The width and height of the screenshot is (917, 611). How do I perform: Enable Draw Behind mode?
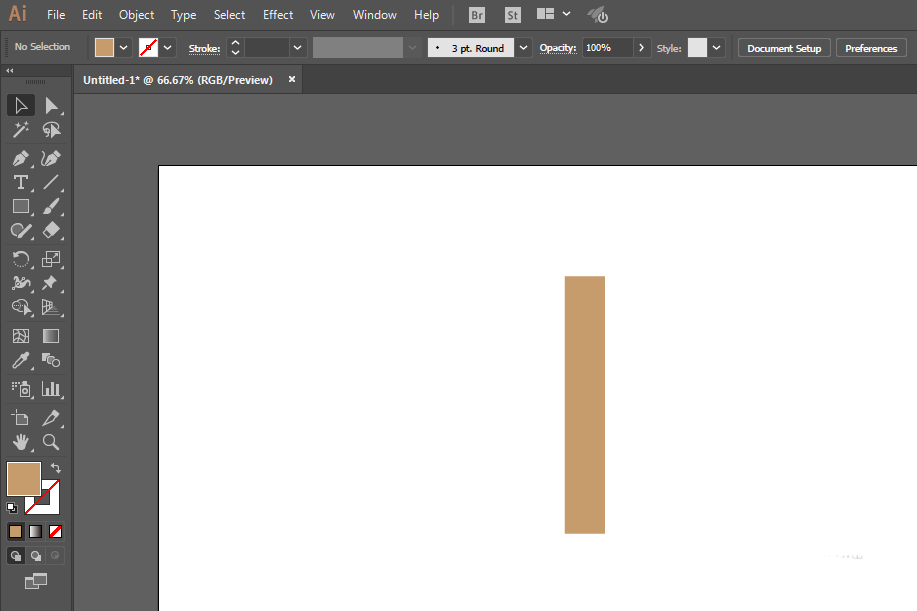36,555
